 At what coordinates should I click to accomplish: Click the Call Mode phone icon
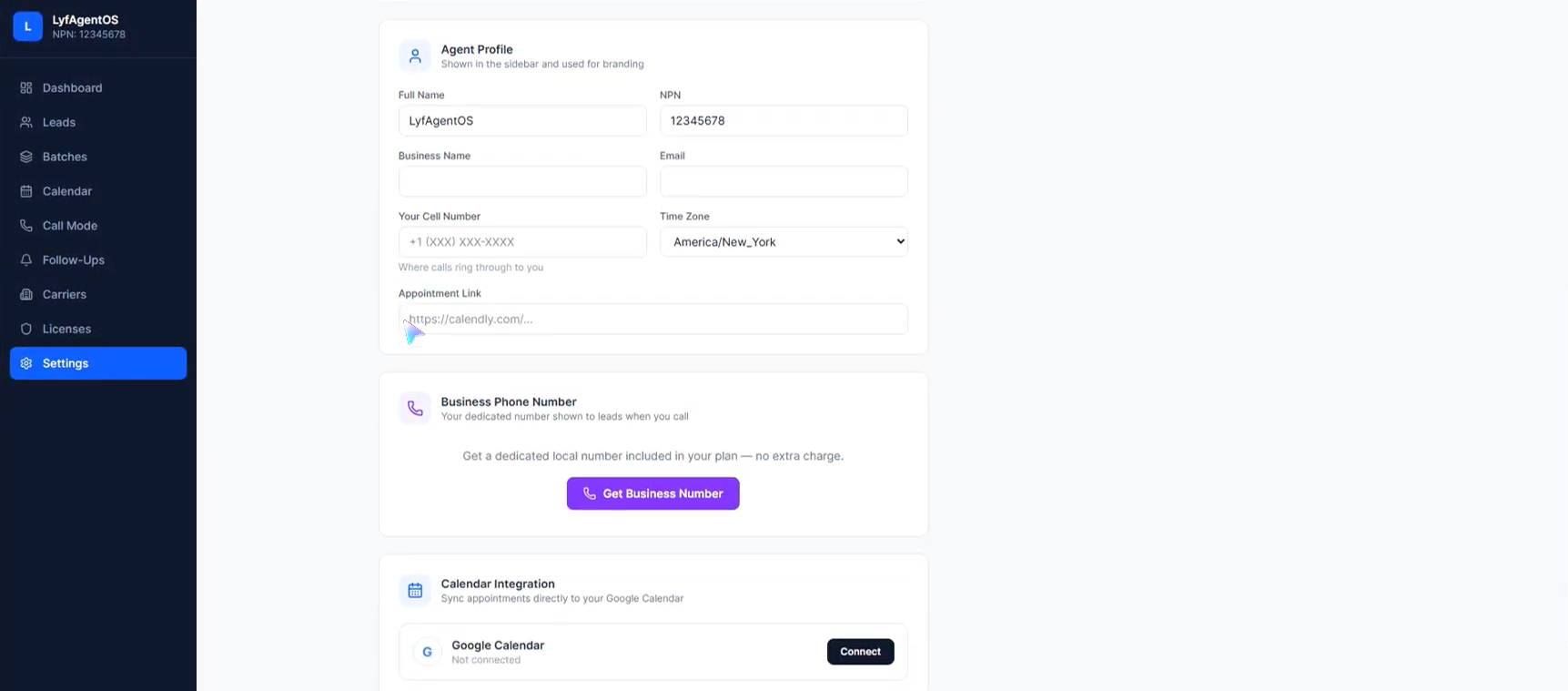point(26,226)
